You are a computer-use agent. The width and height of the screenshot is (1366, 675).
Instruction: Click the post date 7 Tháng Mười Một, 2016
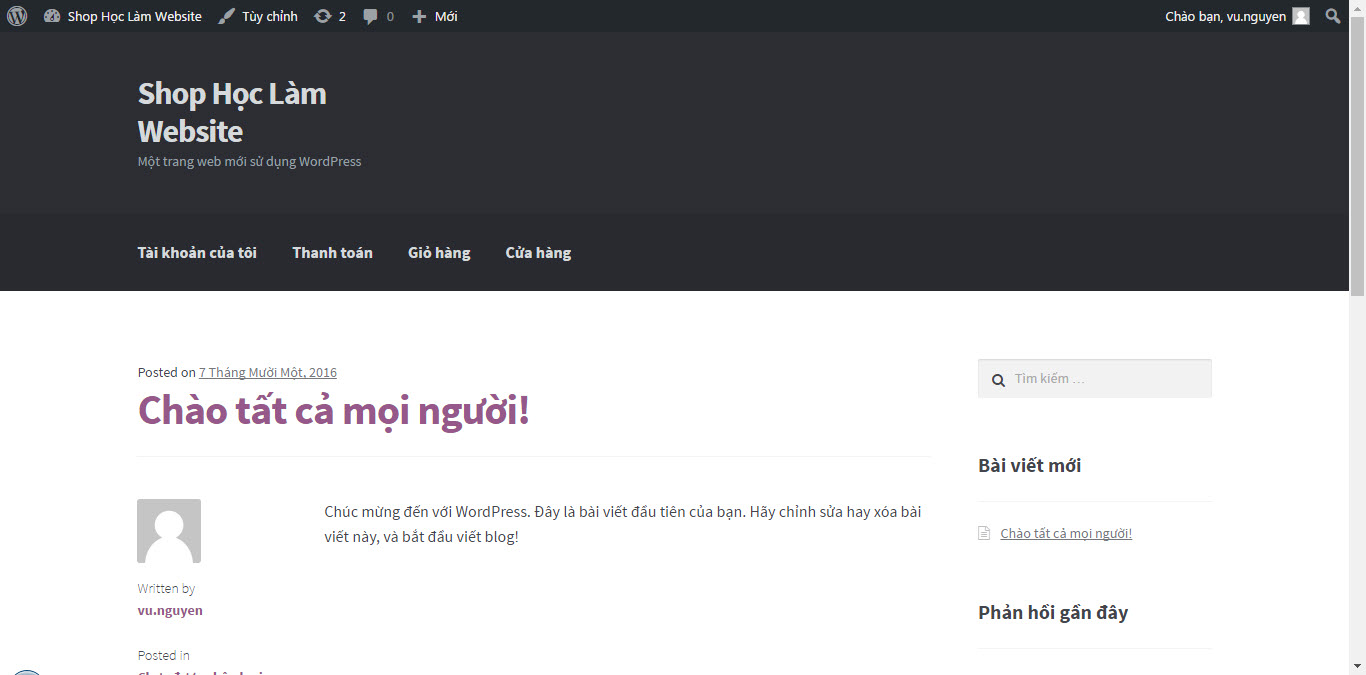(267, 373)
